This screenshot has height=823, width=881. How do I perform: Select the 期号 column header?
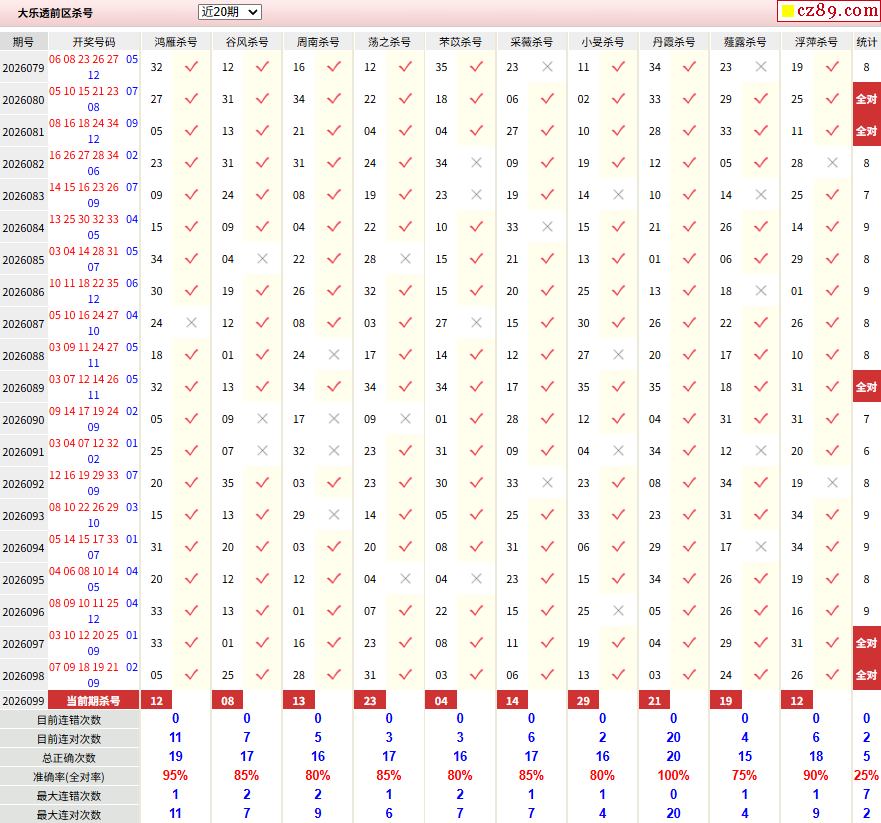pos(24,42)
